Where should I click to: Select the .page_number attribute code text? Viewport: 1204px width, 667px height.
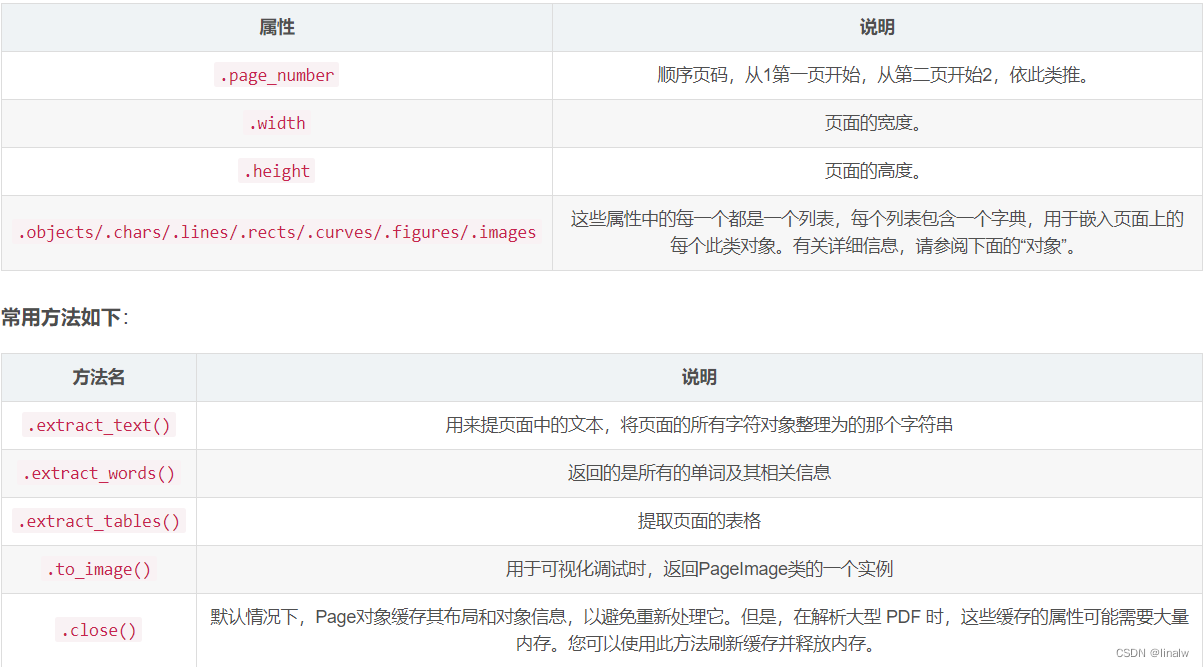click(276, 74)
